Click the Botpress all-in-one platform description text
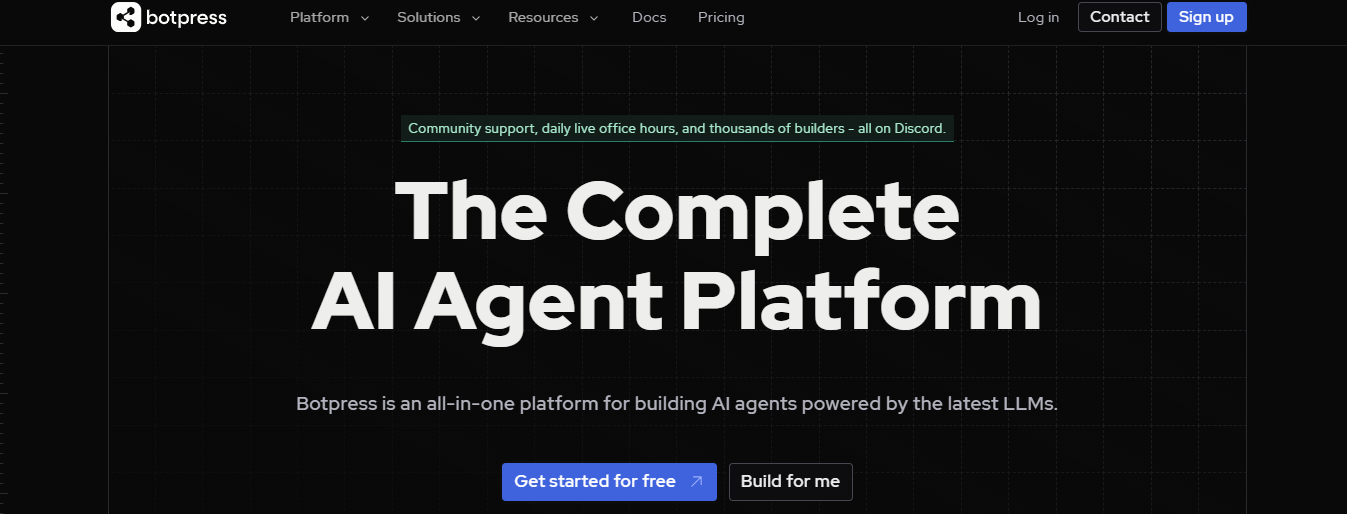This screenshot has height=514, width=1347. click(677, 405)
